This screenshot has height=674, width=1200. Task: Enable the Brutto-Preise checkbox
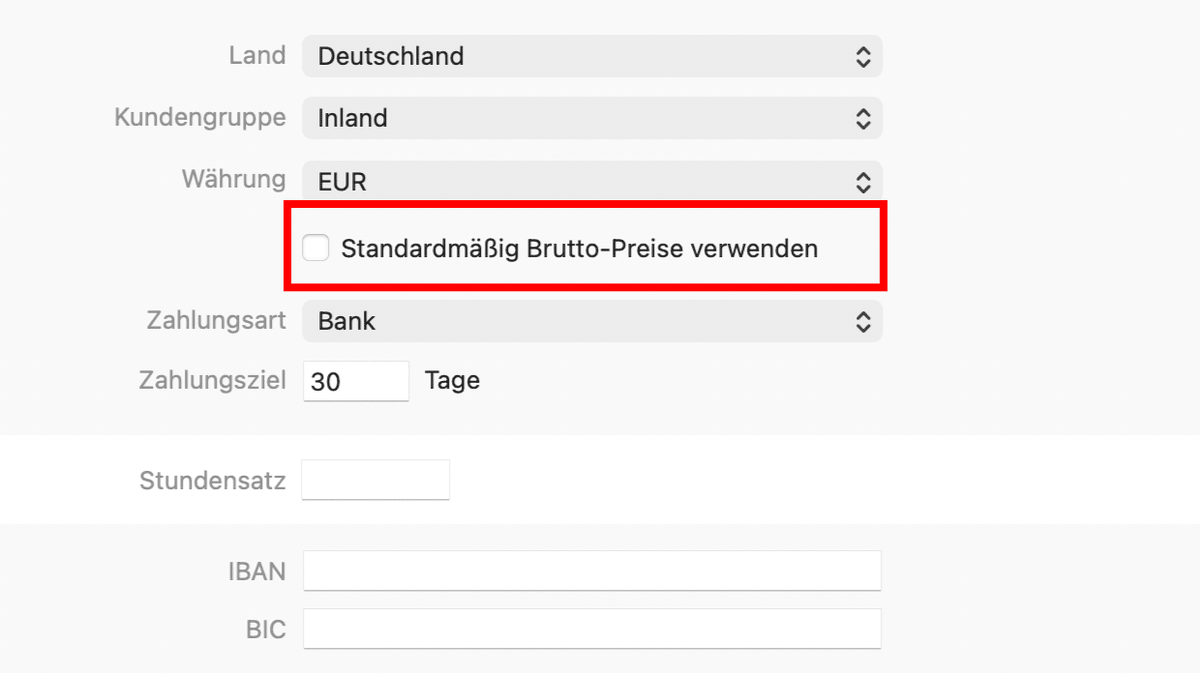coord(316,248)
